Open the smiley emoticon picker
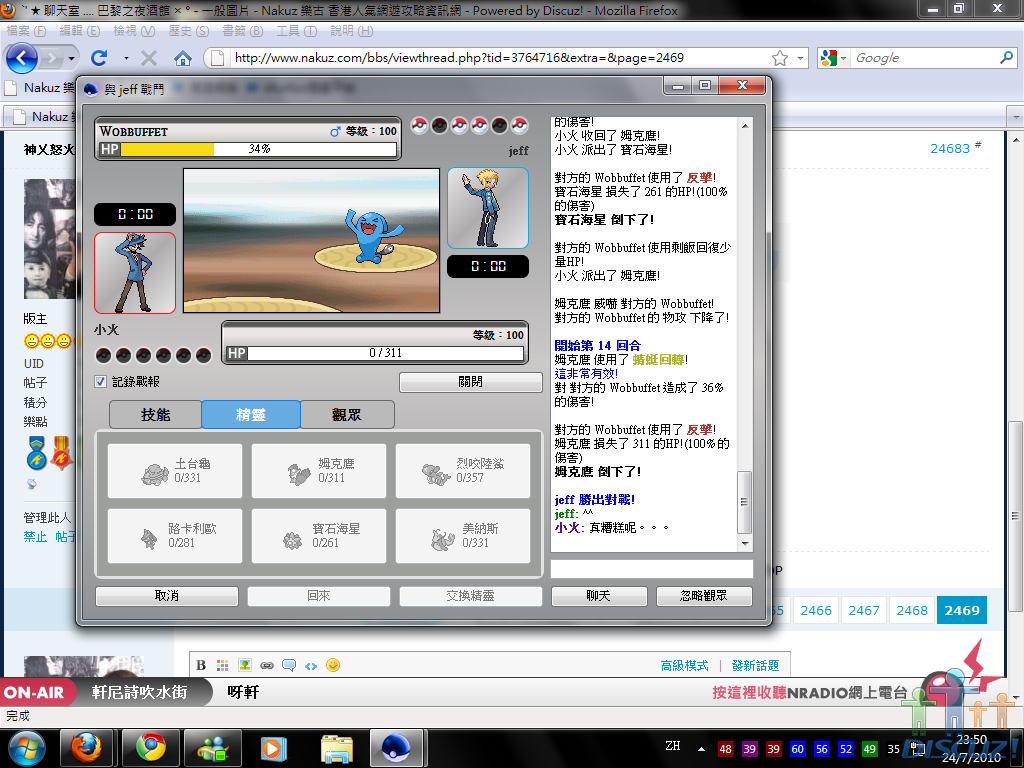This screenshot has width=1024, height=768. click(x=333, y=665)
